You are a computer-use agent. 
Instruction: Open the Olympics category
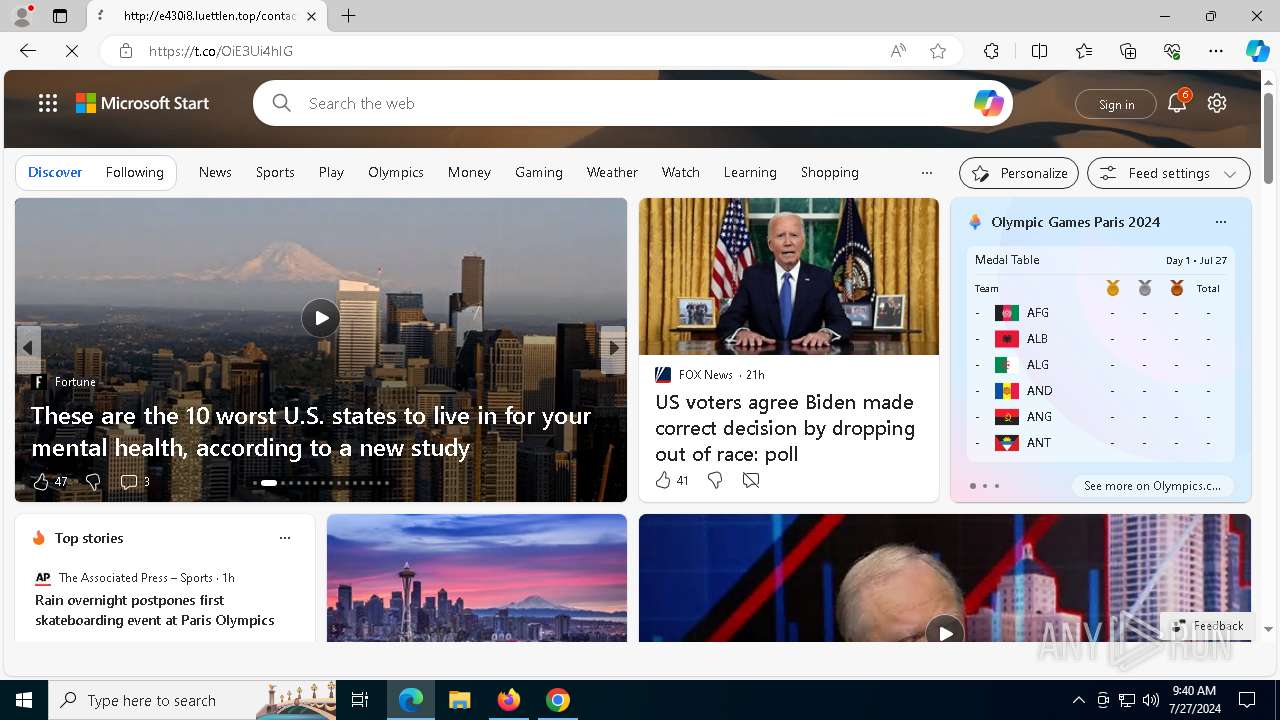tap(396, 172)
